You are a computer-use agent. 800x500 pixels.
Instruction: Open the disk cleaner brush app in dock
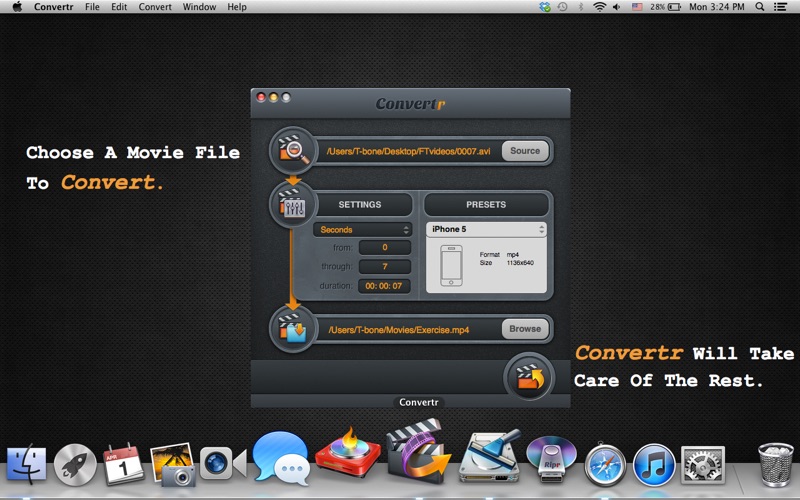(490, 457)
